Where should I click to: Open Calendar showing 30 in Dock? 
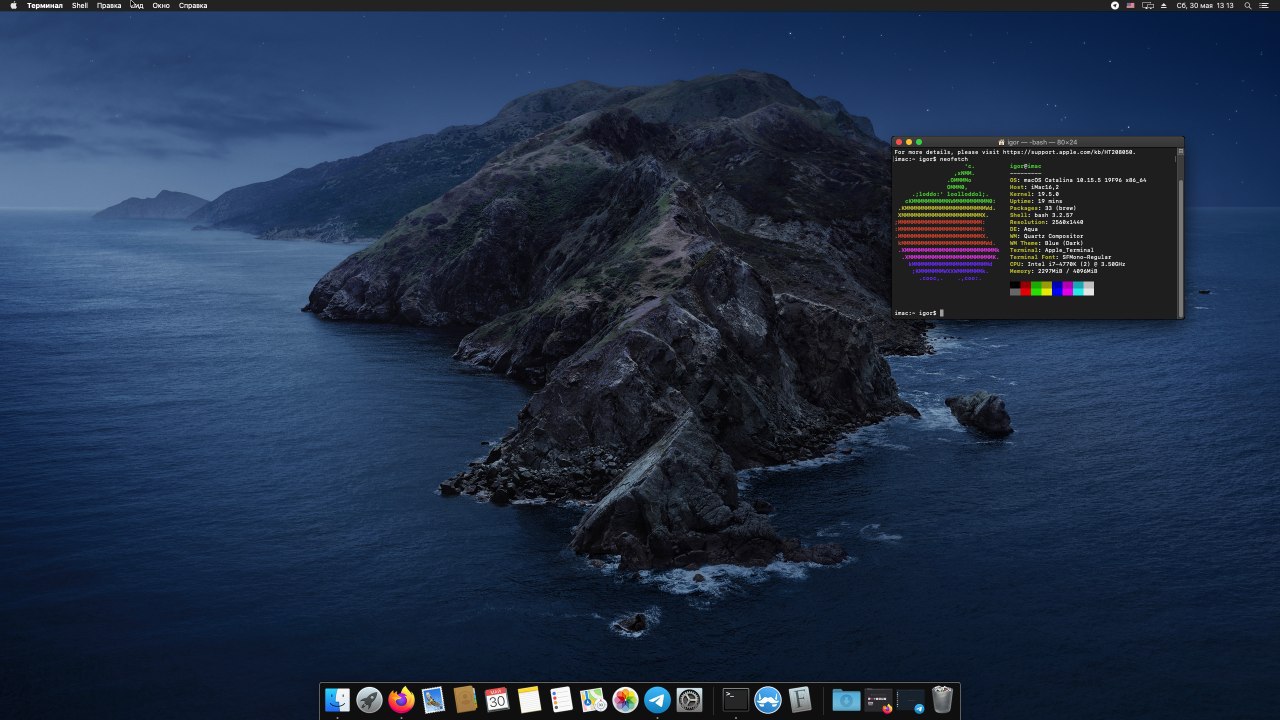coord(497,700)
